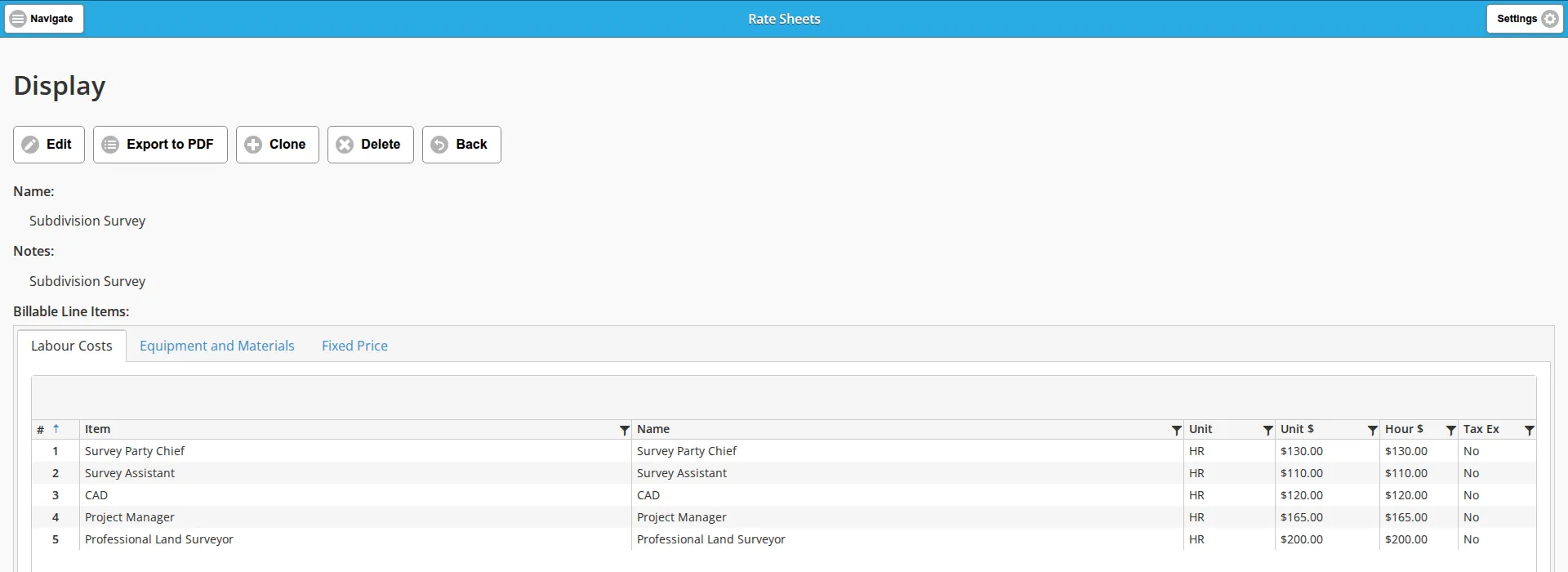Click the pencil icon on Edit
The image size is (1568, 572).
point(30,145)
